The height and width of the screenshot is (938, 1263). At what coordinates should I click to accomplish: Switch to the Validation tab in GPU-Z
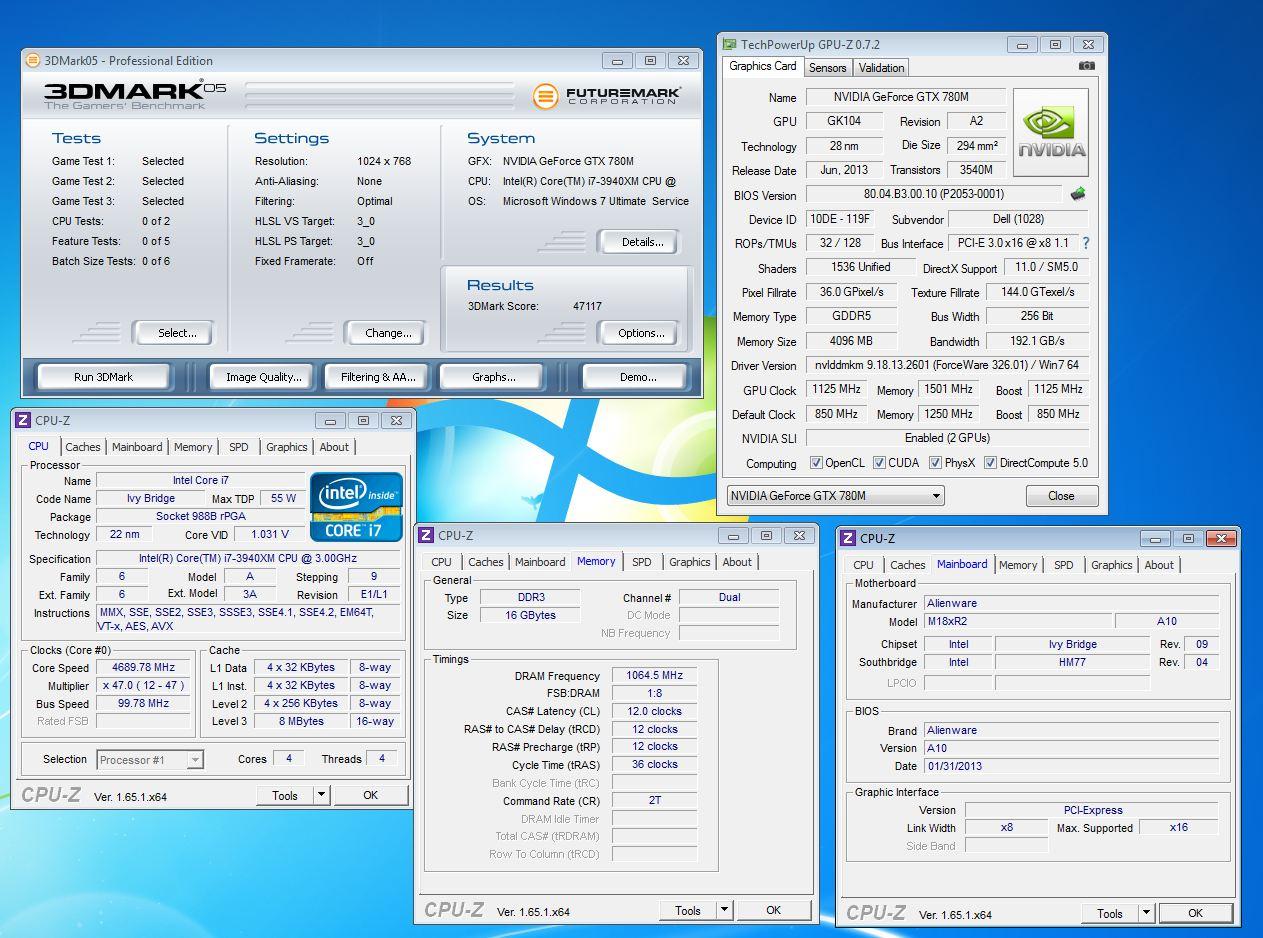pyautogui.click(x=881, y=68)
